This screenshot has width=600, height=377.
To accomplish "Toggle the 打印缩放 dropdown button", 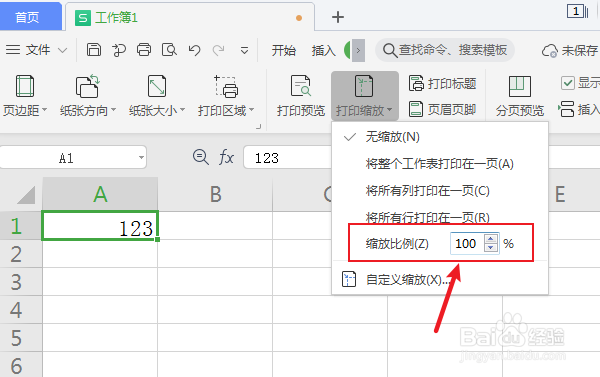I will click(365, 96).
